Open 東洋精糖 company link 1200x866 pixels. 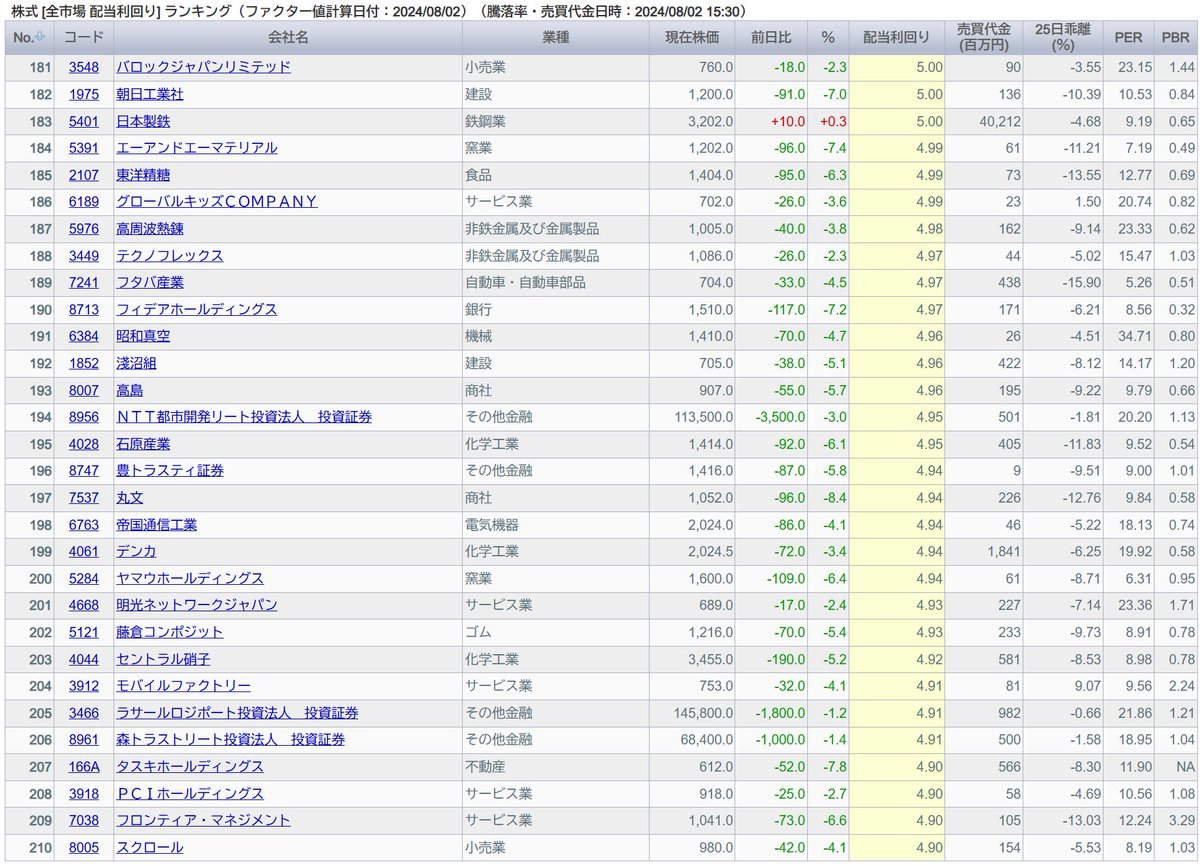tap(143, 175)
